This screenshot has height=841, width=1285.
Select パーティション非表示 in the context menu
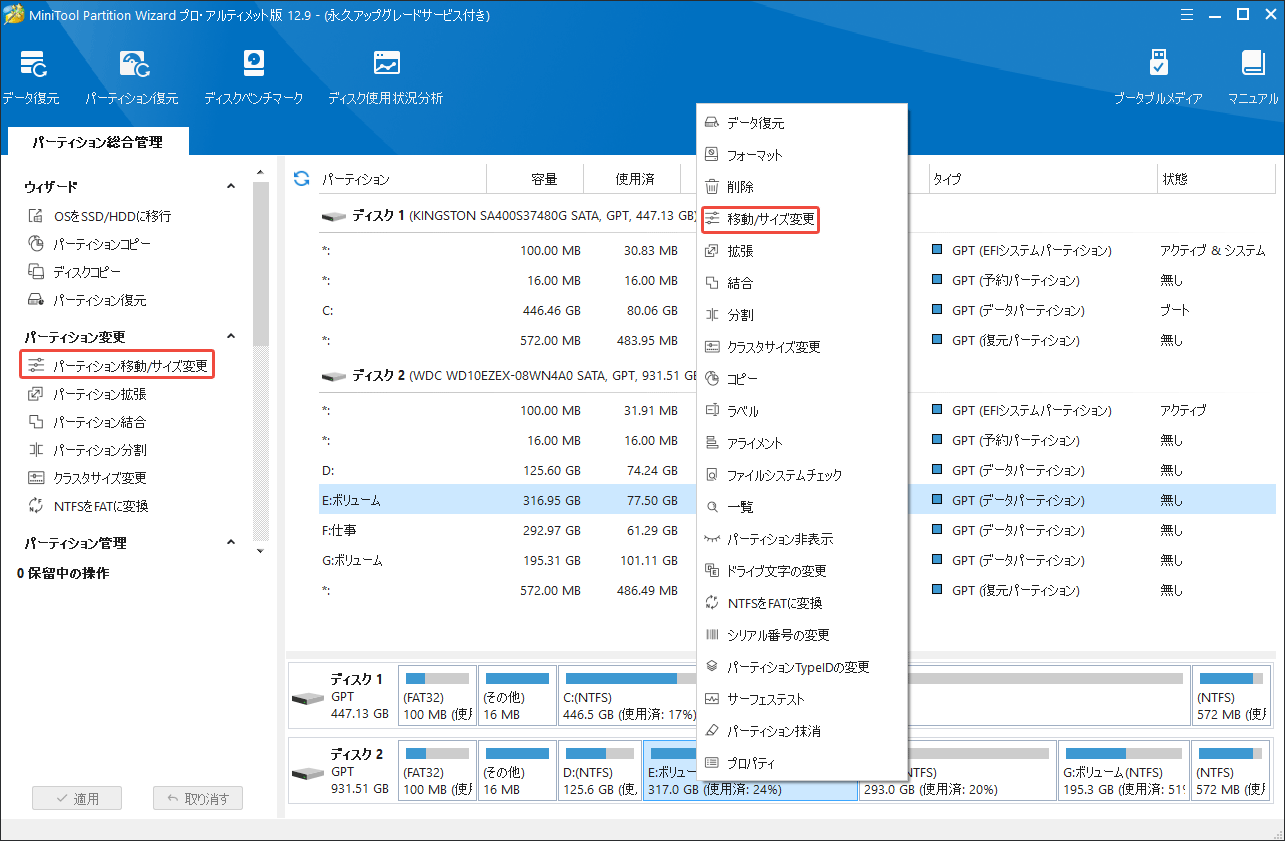[802, 539]
